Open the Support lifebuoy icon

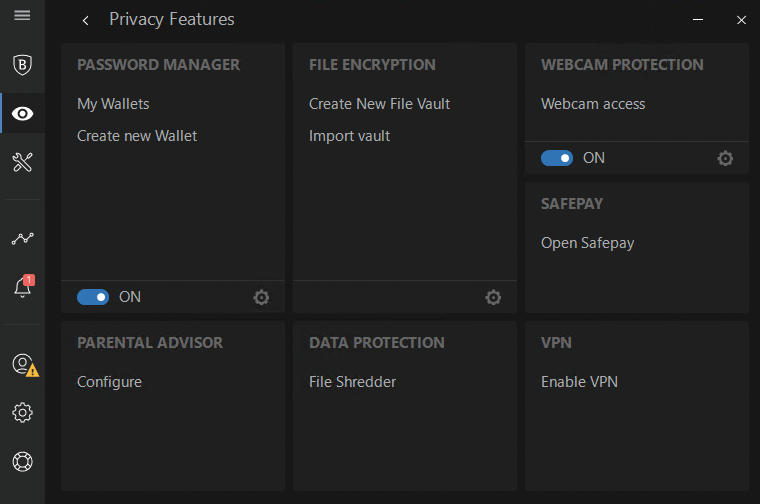pos(22,461)
